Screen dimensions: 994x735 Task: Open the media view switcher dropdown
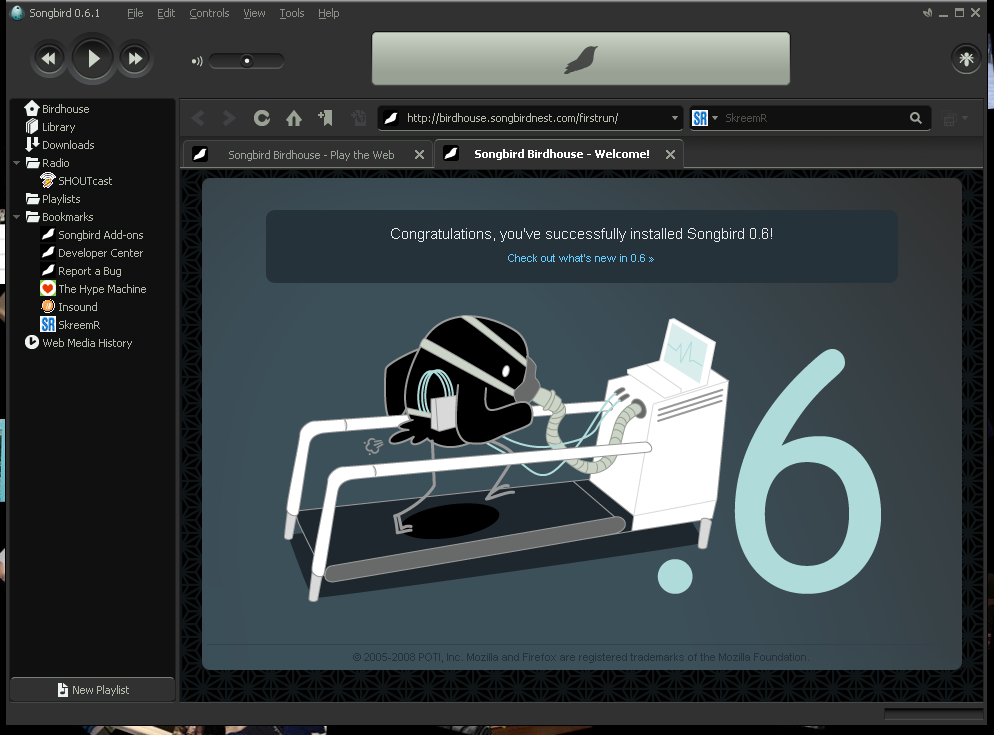pos(955,119)
